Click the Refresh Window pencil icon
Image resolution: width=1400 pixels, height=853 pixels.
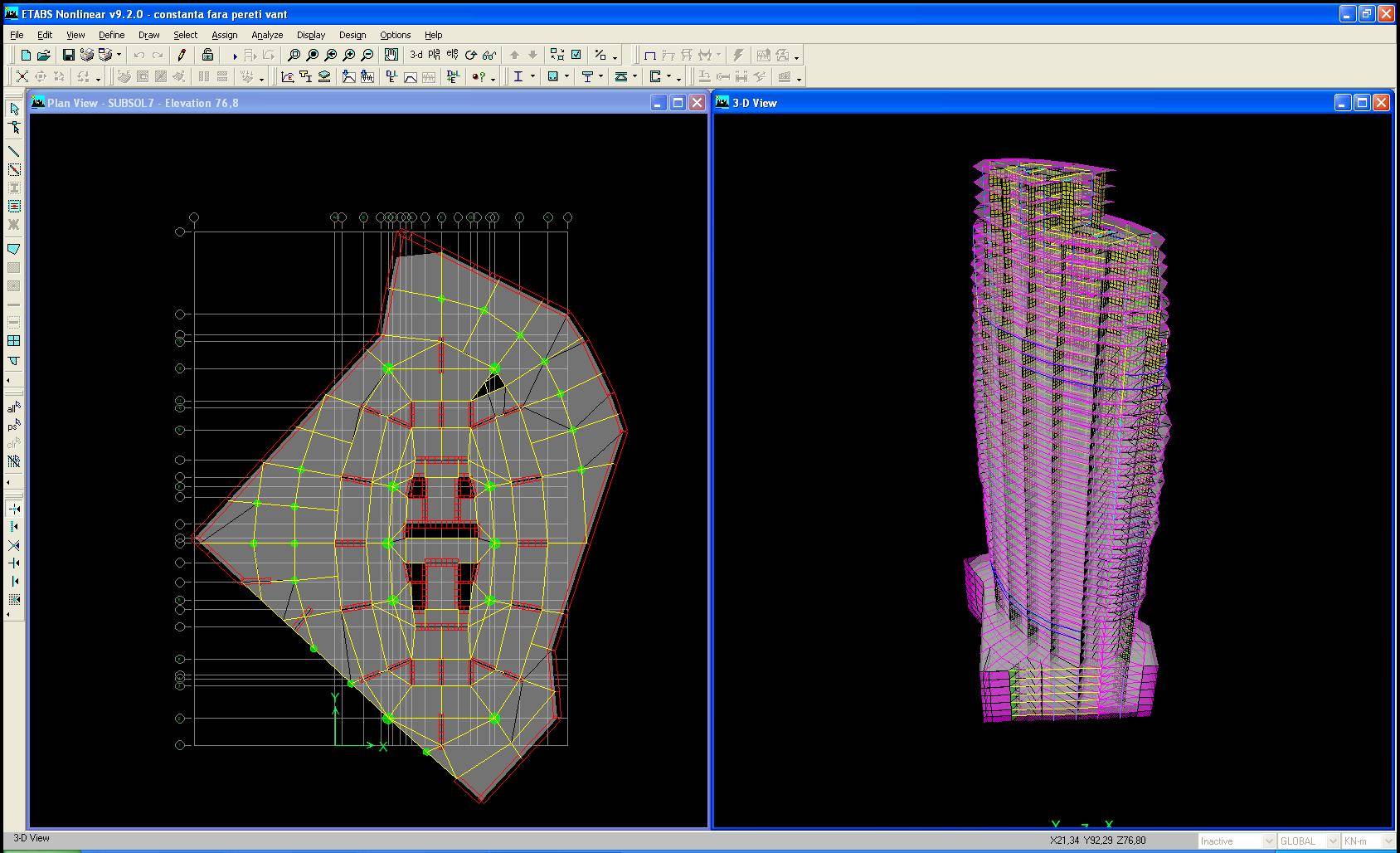point(182,56)
